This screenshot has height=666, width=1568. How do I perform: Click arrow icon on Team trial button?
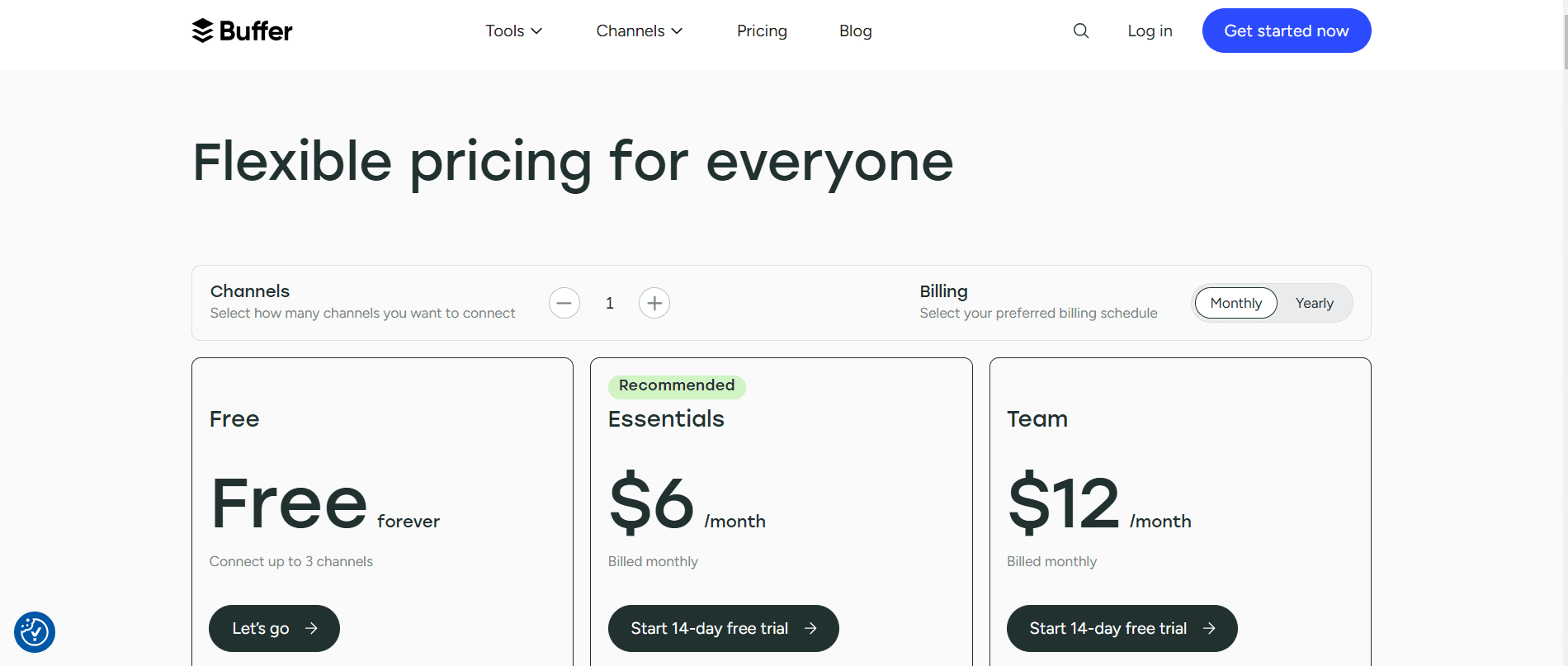click(1209, 628)
